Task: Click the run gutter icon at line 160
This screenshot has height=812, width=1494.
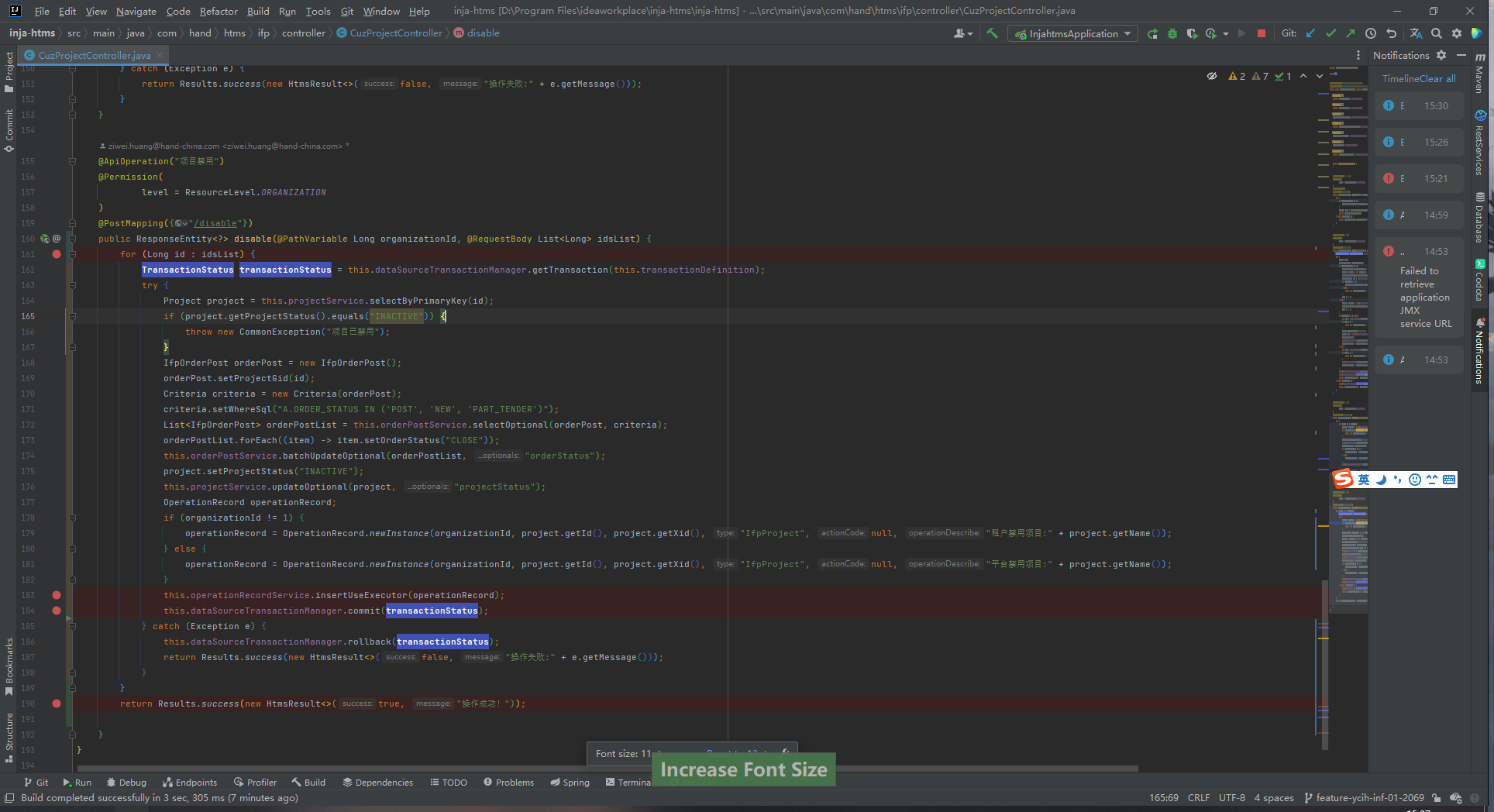Action: pyautogui.click(x=45, y=239)
